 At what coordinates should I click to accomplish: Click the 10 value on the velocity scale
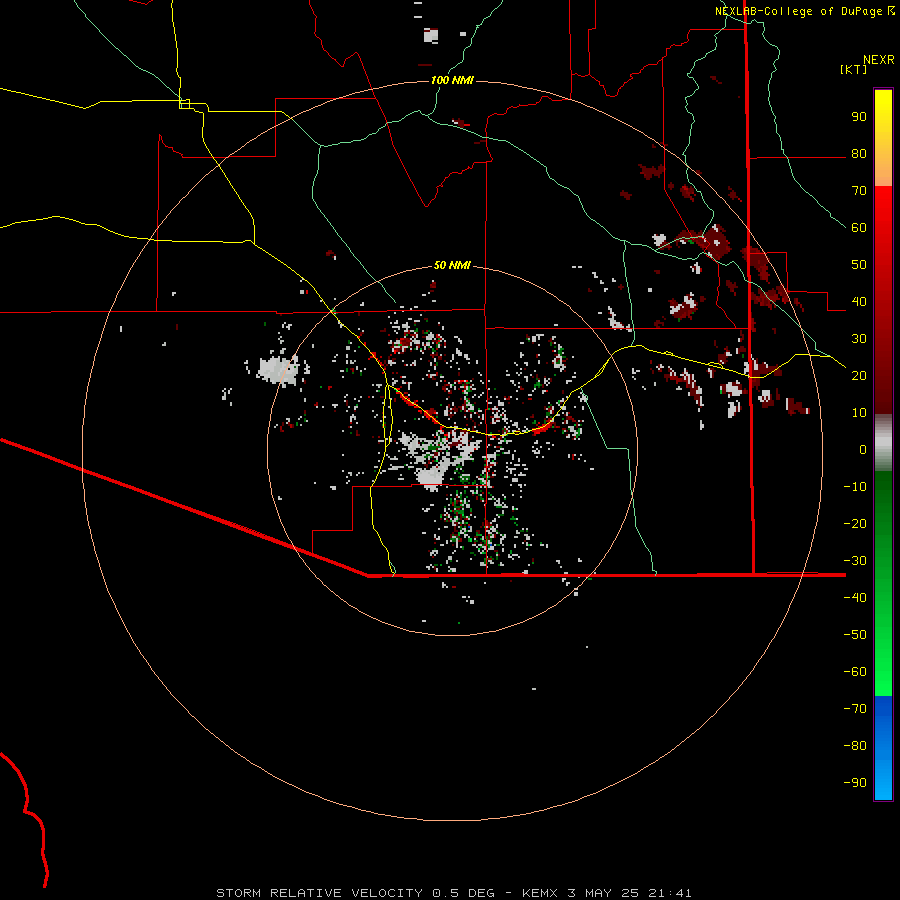point(859,413)
